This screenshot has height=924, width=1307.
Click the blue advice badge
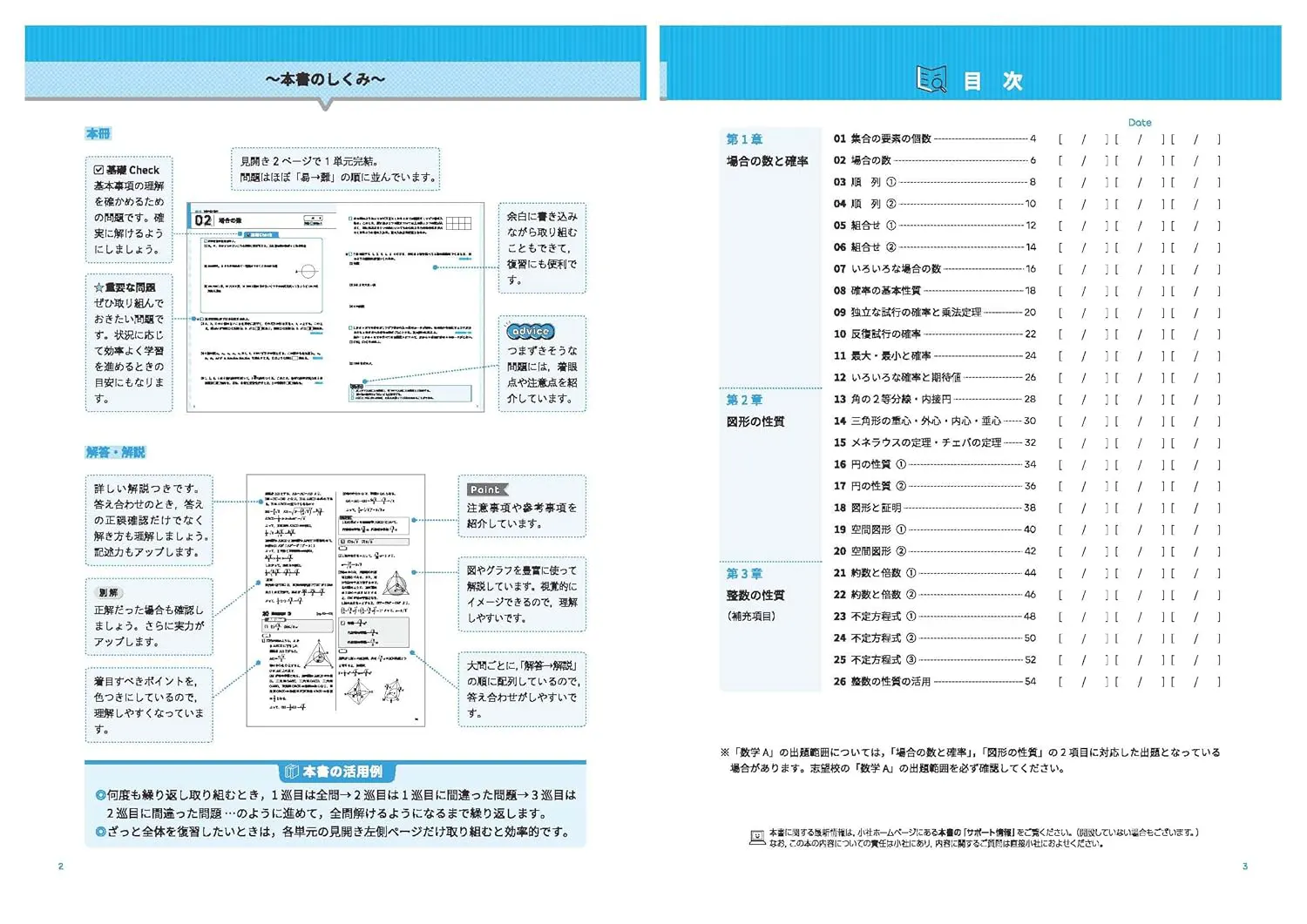tap(531, 332)
